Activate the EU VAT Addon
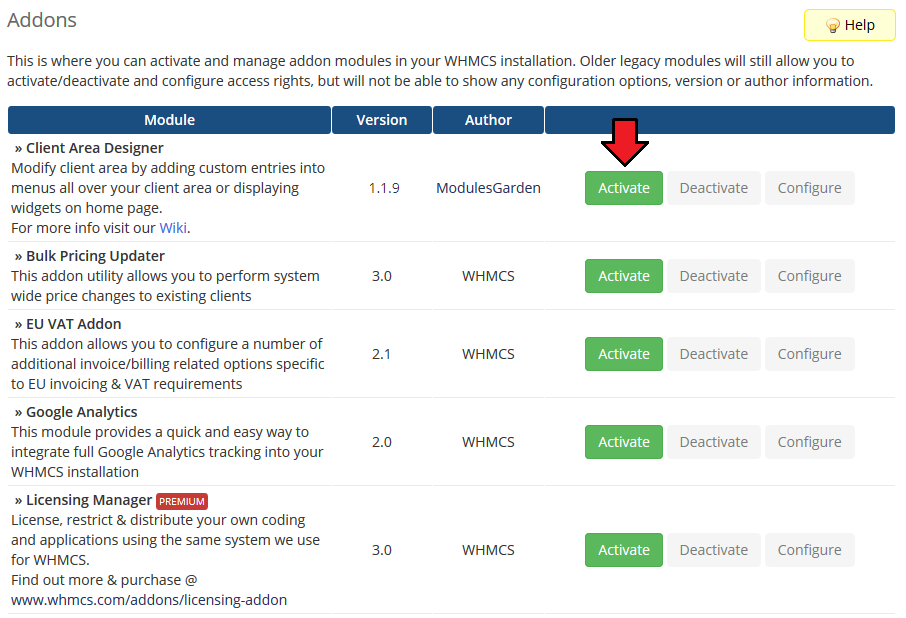 623,354
